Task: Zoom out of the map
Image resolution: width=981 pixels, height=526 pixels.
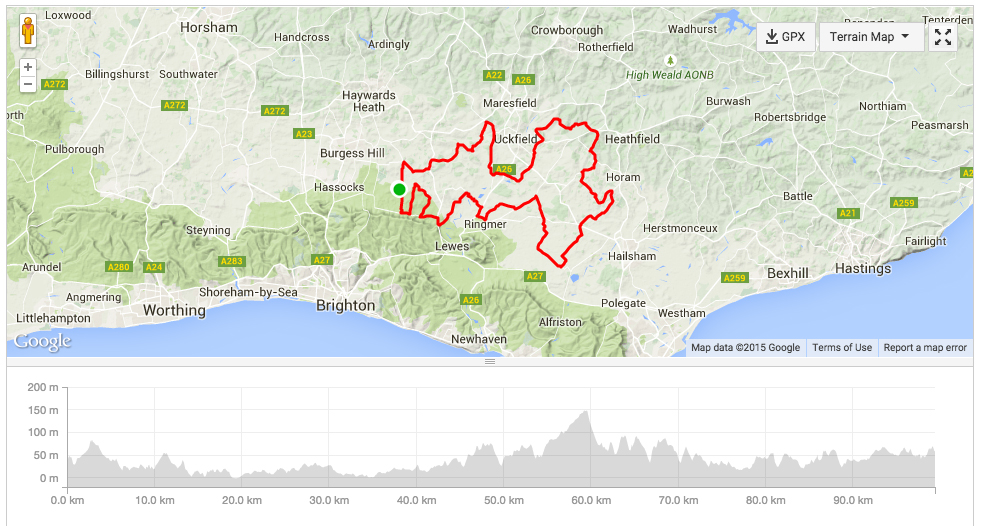Action: tap(28, 85)
